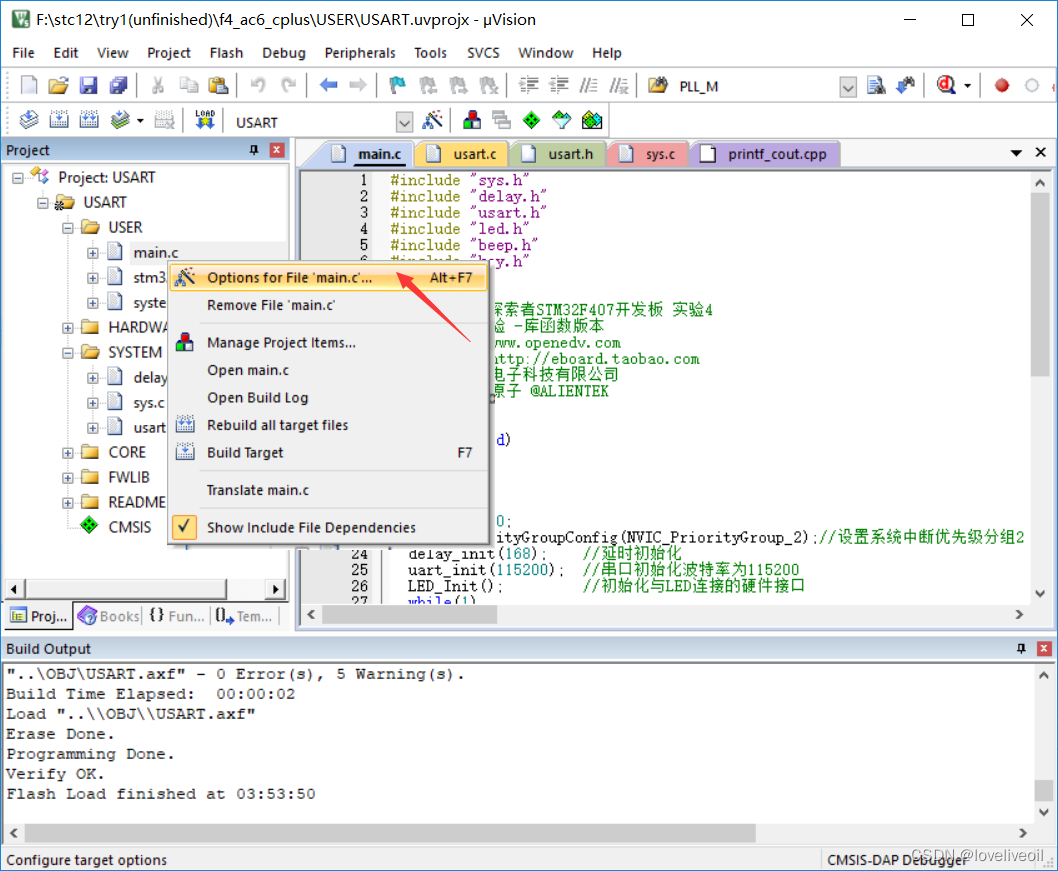Save the current file with the diskette icon
Image resolution: width=1058 pixels, height=871 pixels.
pos(88,86)
